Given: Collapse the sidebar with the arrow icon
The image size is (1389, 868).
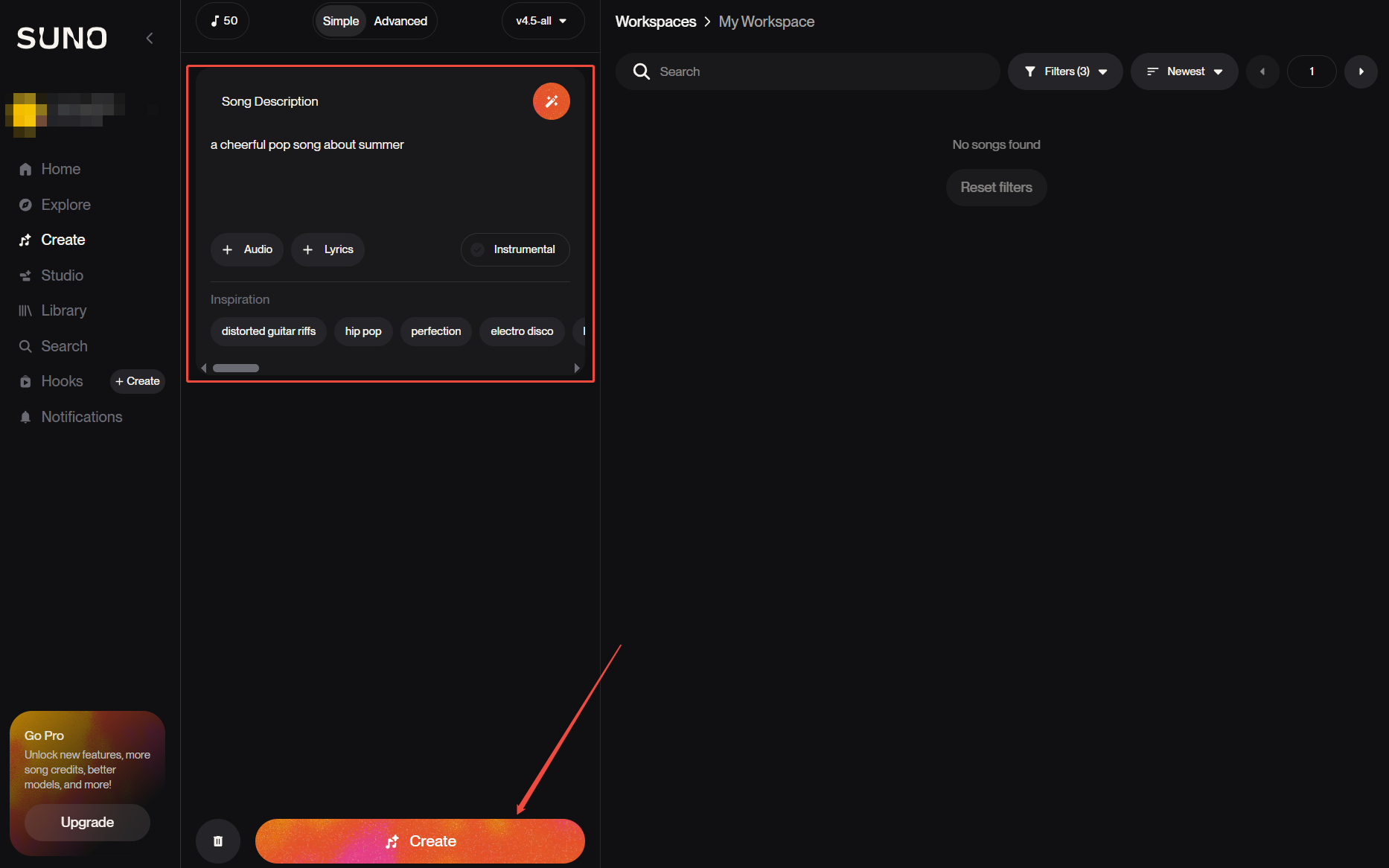Looking at the screenshot, I should click(x=150, y=38).
